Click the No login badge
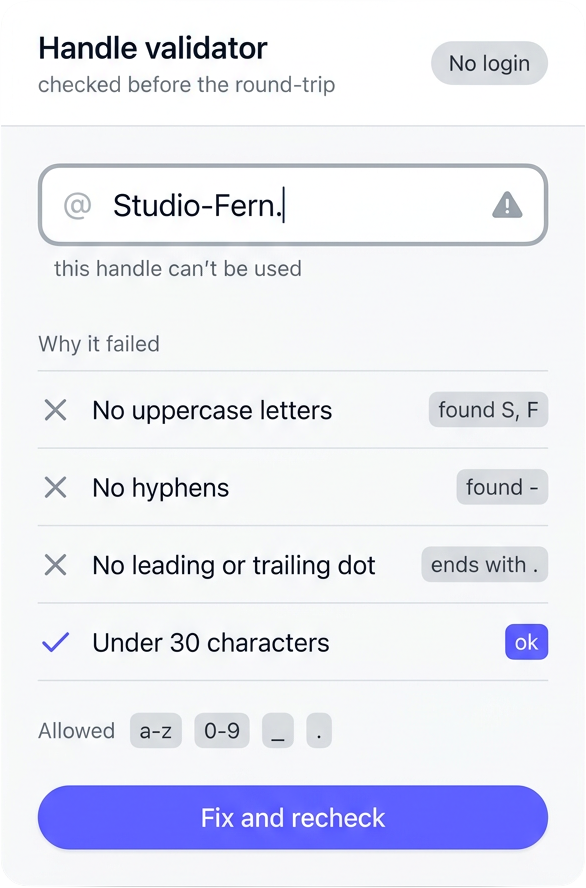586x888 pixels. [x=489, y=63]
